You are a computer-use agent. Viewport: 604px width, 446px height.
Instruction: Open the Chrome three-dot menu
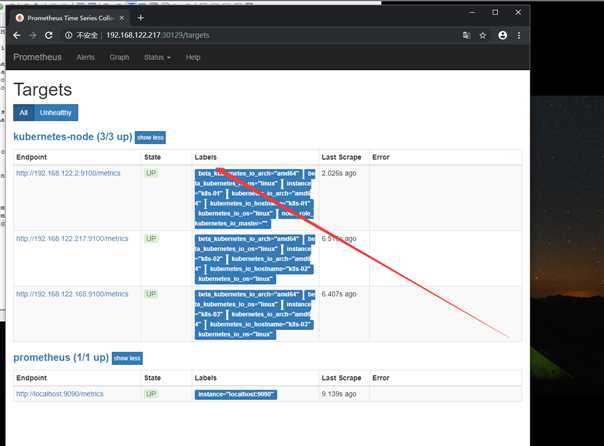pyautogui.click(x=519, y=35)
